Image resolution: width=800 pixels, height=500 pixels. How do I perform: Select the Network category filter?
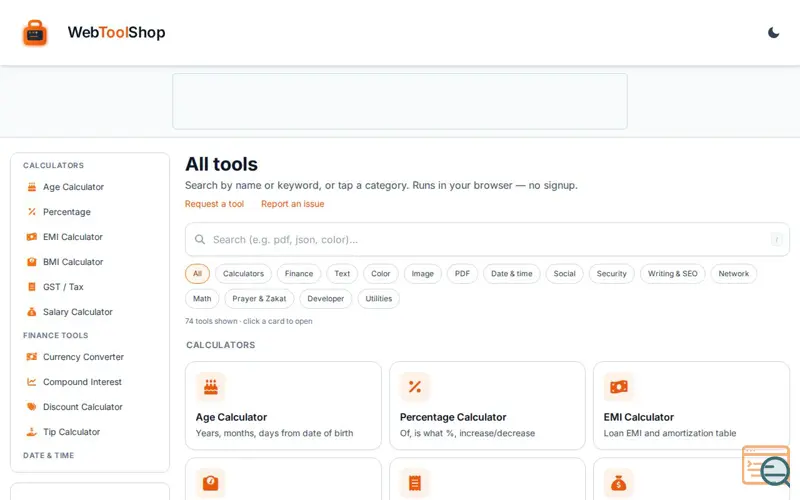pyautogui.click(x=734, y=273)
